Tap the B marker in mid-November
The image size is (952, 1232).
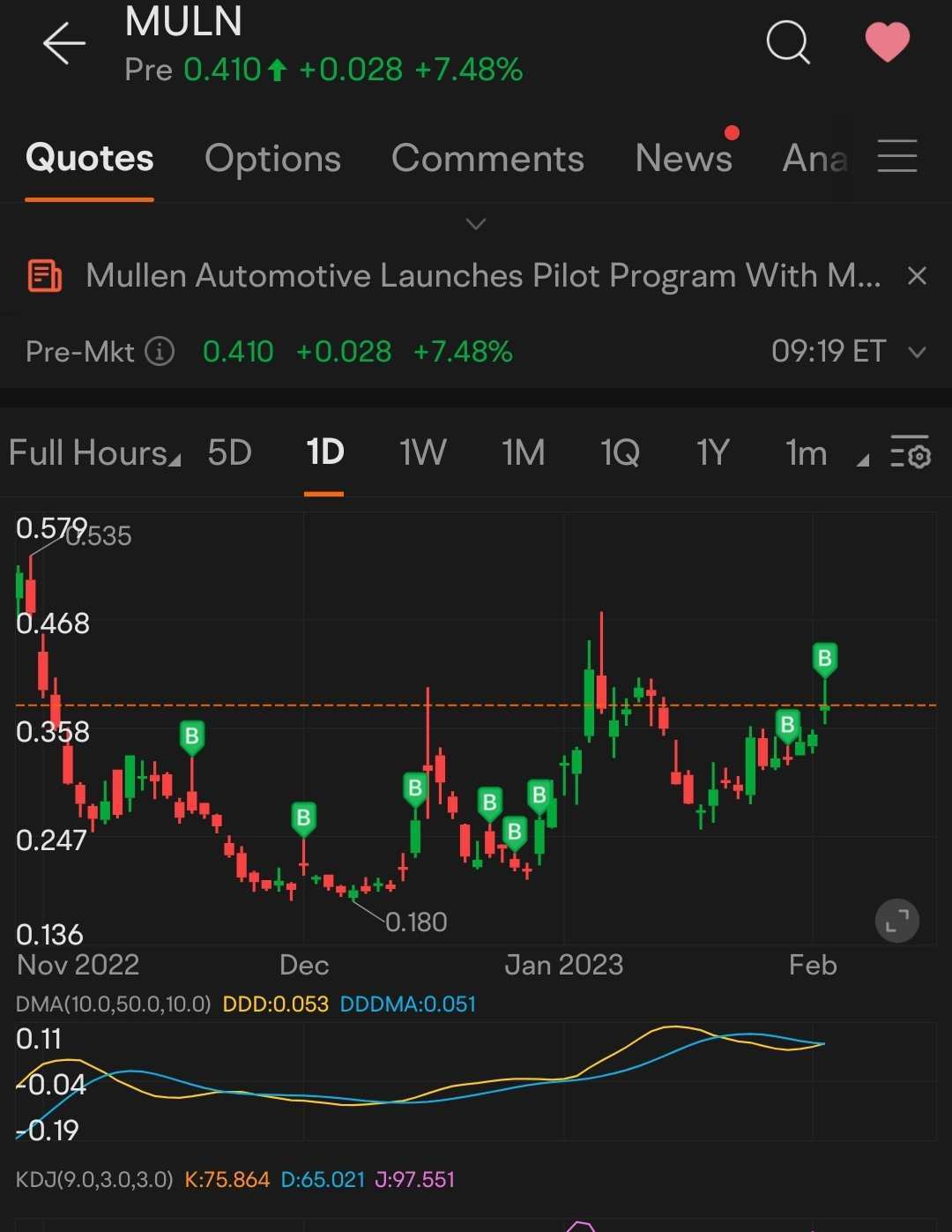pos(191,736)
